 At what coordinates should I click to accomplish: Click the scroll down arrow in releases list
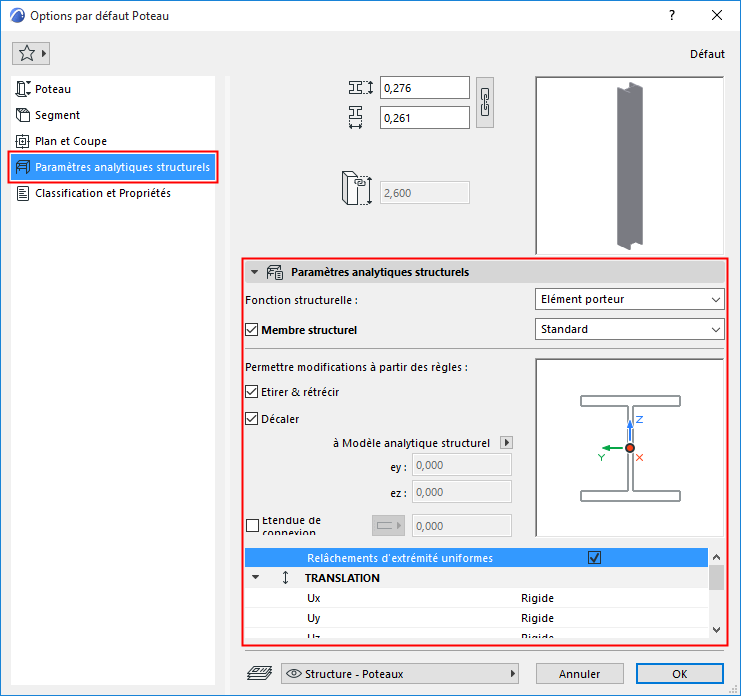(x=716, y=630)
